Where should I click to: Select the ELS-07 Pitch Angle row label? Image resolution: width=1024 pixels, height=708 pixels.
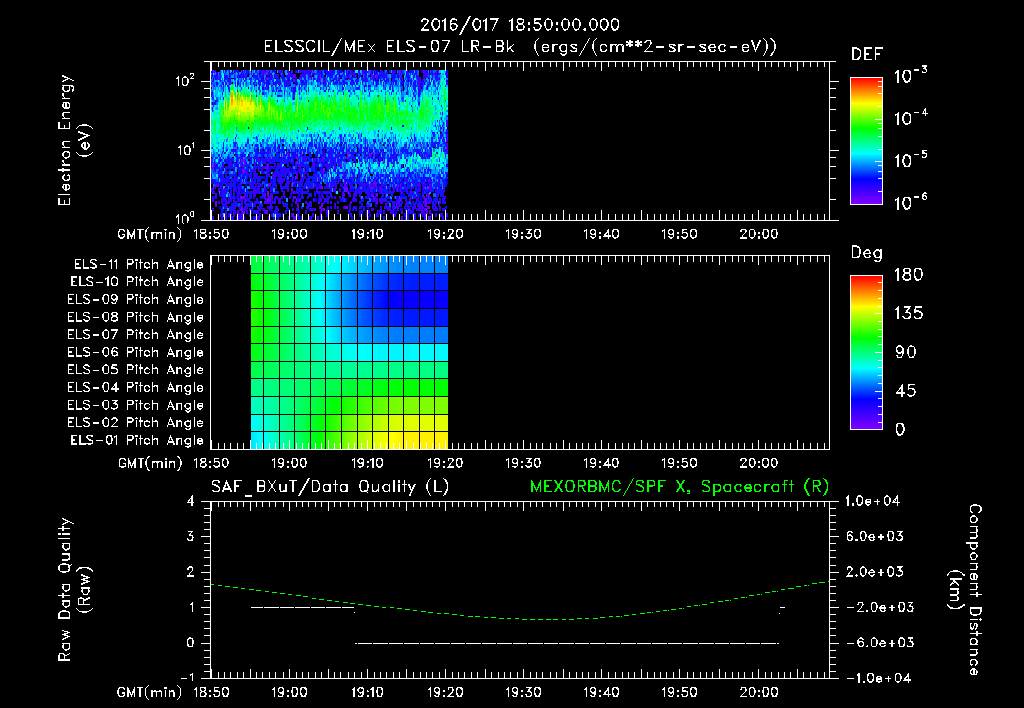(x=136, y=334)
